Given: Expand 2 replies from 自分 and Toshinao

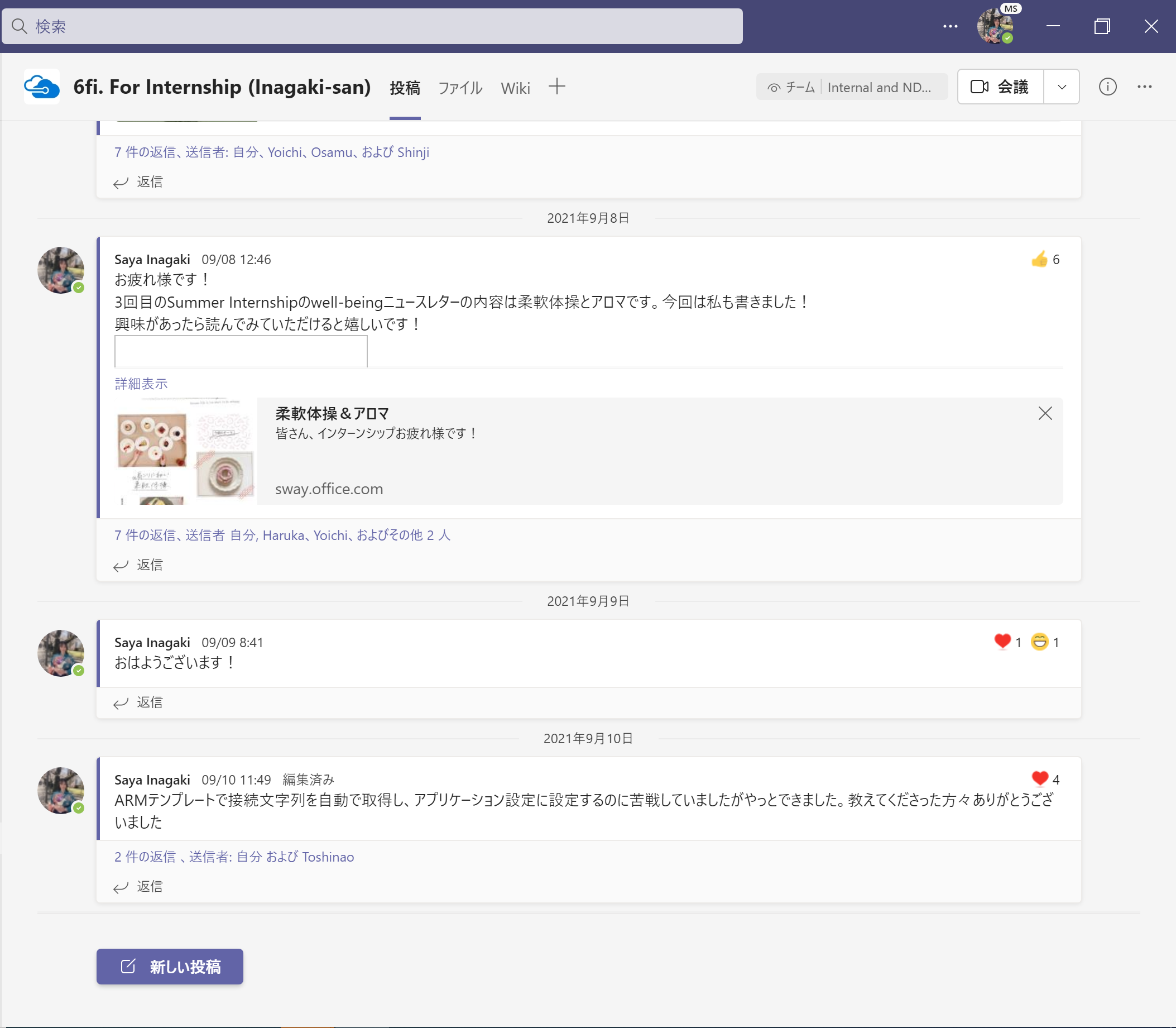Looking at the screenshot, I should [234, 857].
